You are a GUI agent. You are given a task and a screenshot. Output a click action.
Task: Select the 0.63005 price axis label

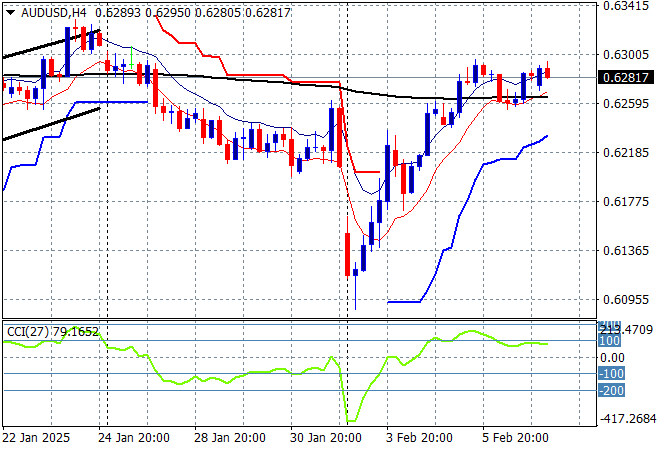pyautogui.click(x=626, y=55)
